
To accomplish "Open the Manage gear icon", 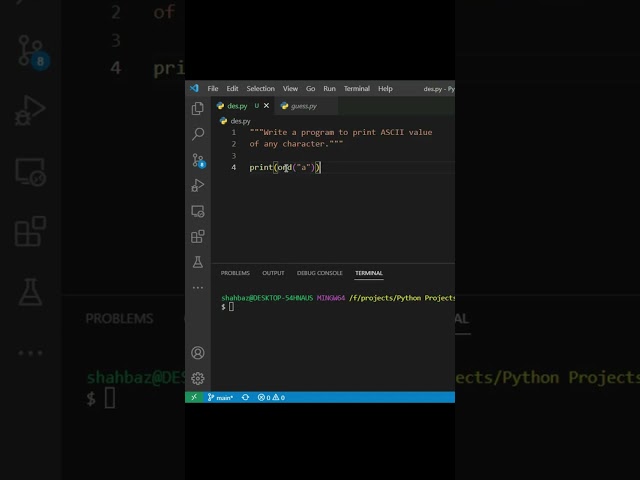I will pyautogui.click(x=198, y=378).
